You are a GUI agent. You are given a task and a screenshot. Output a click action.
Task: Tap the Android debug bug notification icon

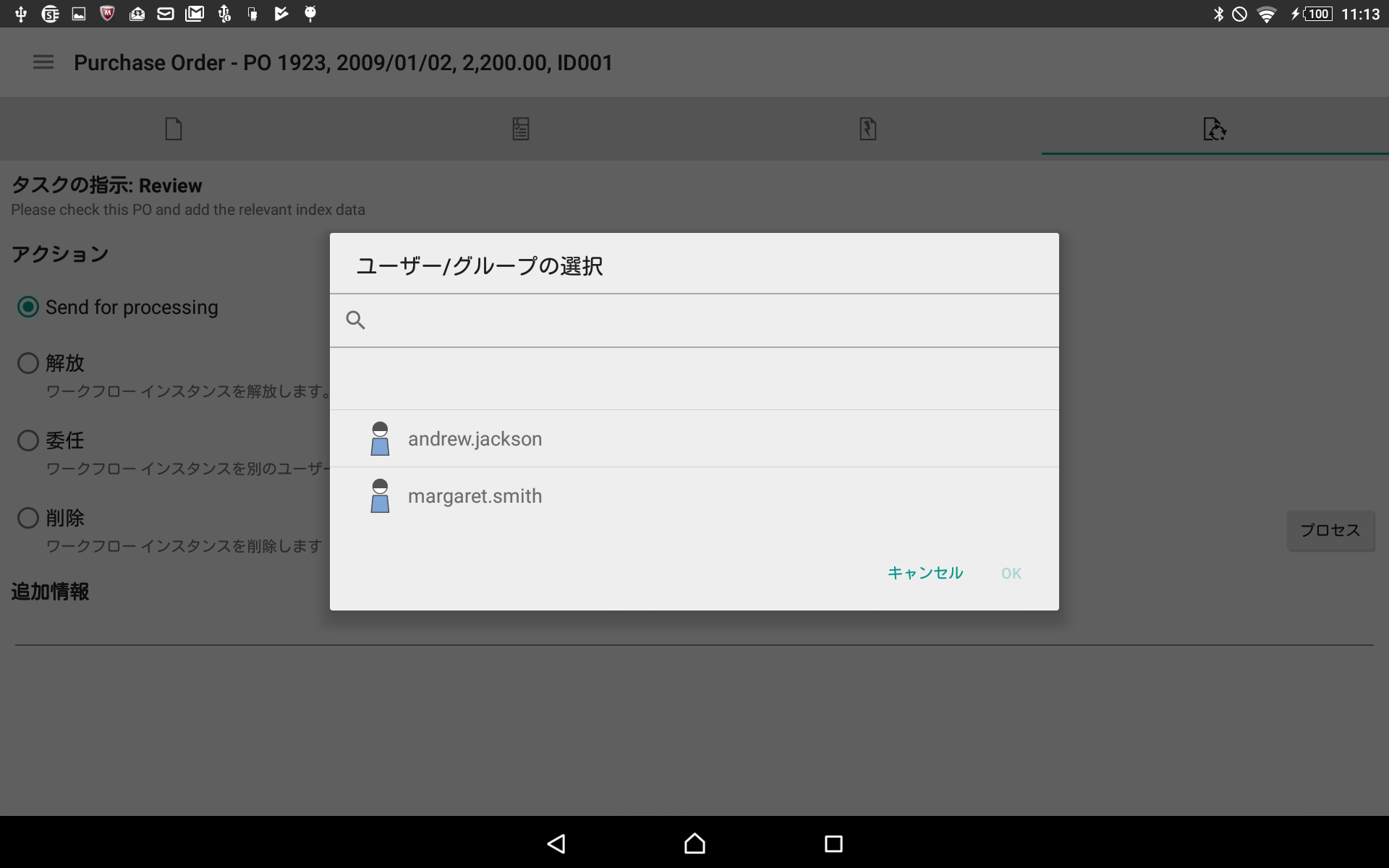click(x=310, y=14)
